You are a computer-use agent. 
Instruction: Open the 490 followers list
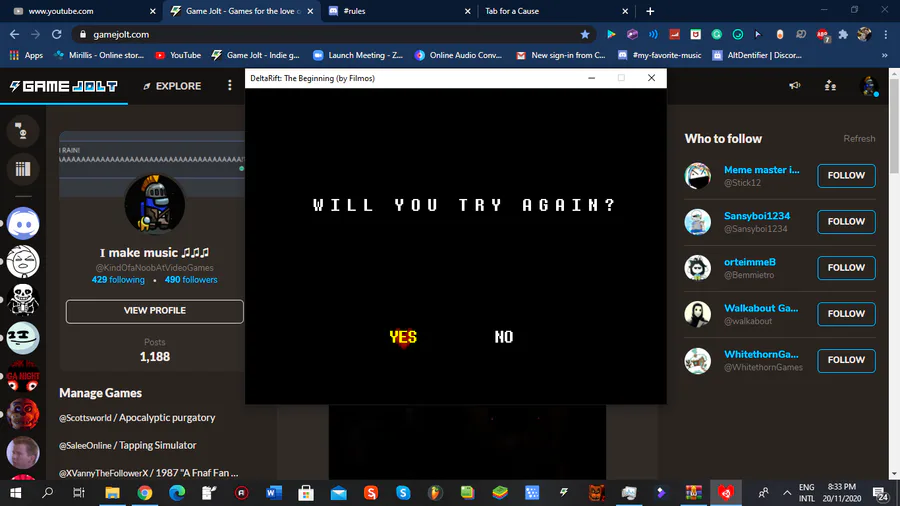click(x=191, y=280)
